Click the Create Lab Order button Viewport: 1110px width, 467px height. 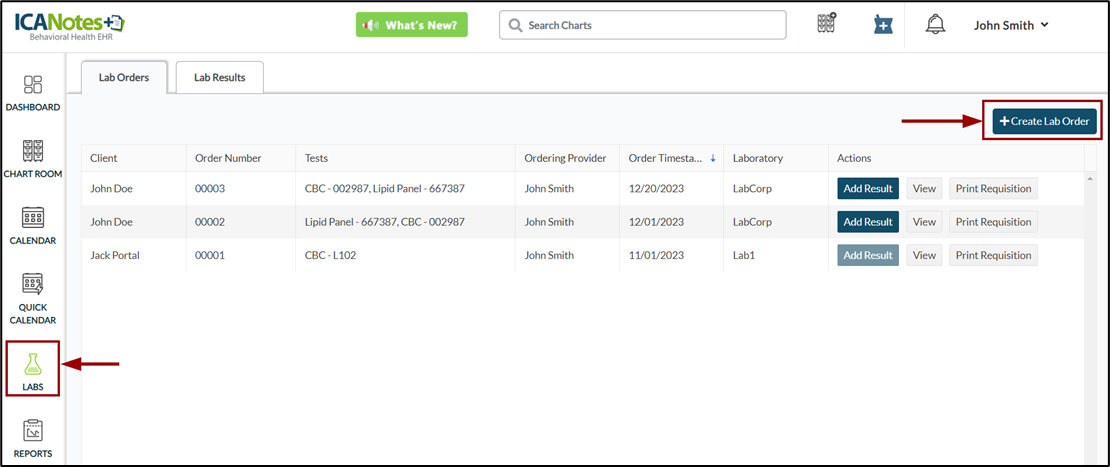coord(1043,121)
